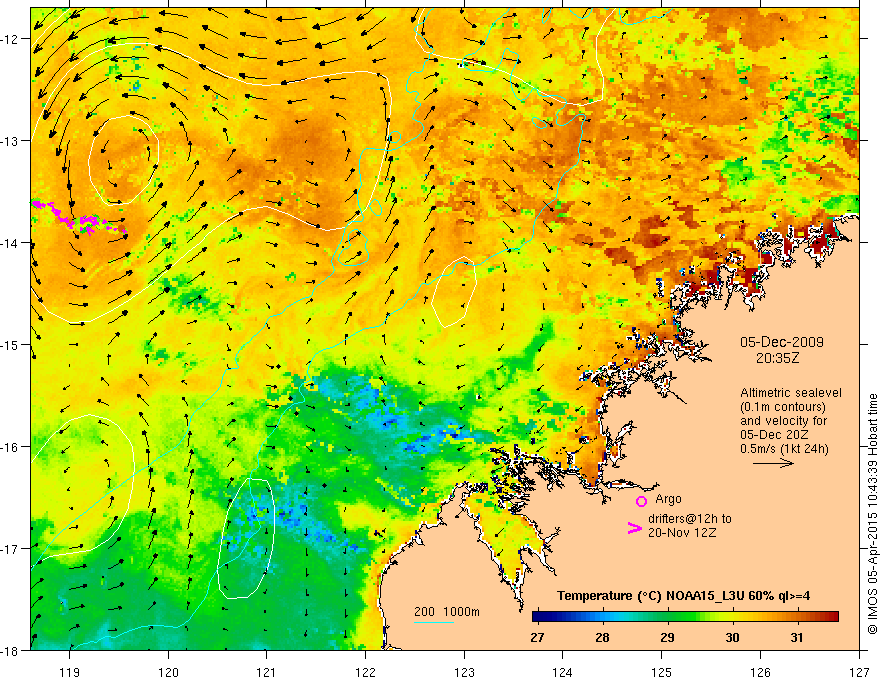Image resolution: width=880 pixels, height=680 pixels.
Task: Click the temperature color bar
Action: click(x=685, y=617)
